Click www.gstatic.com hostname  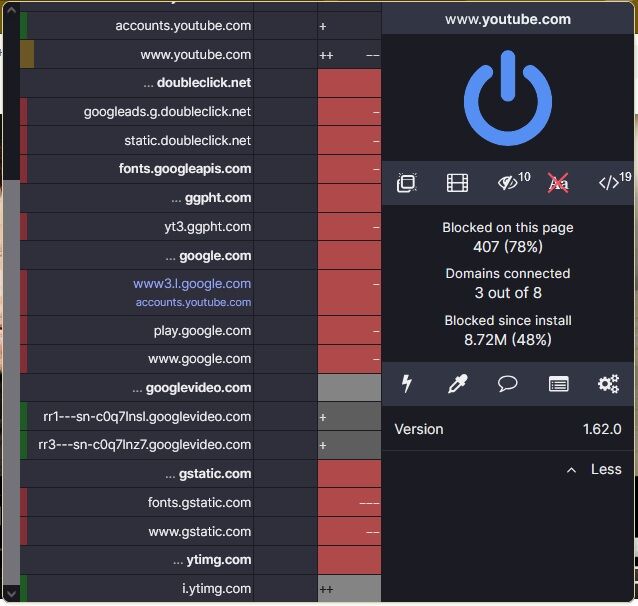(200, 531)
